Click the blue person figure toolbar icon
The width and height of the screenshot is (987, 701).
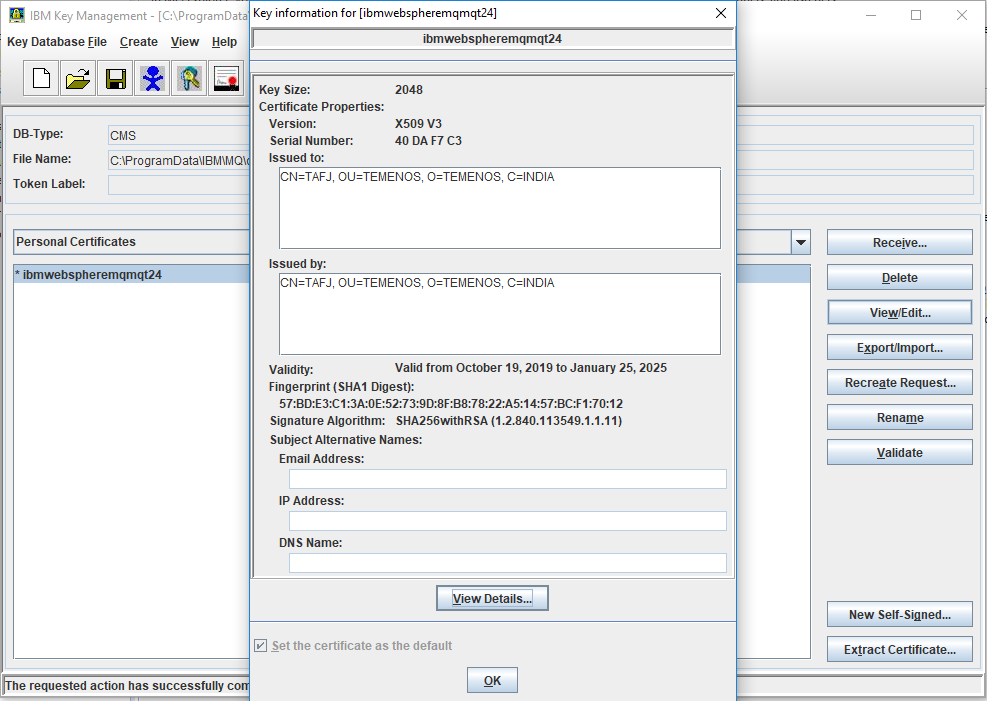pos(152,78)
